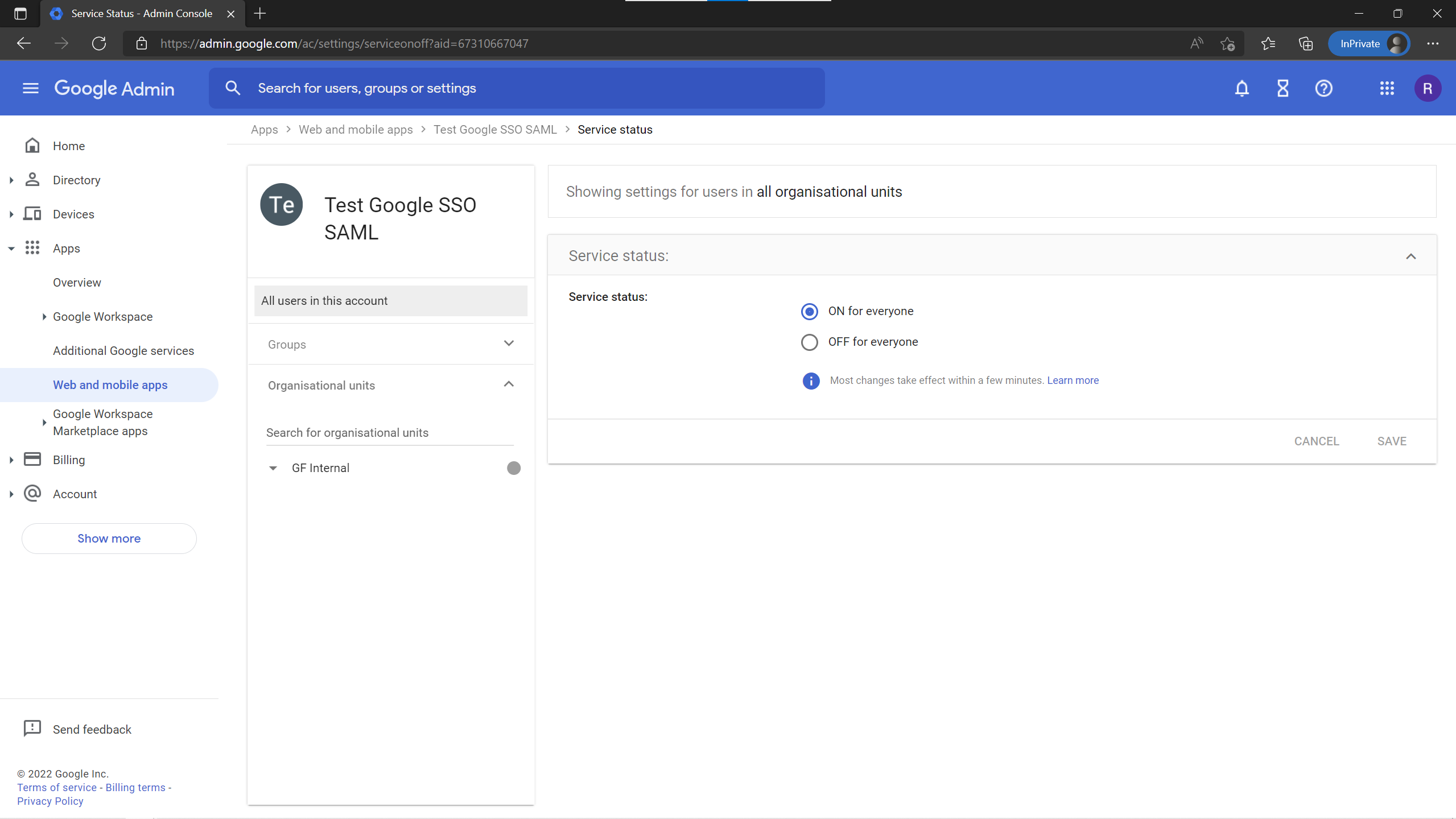Click the CANCEL button
The height and width of the screenshot is (819, 1456).
coord(1317,441)
